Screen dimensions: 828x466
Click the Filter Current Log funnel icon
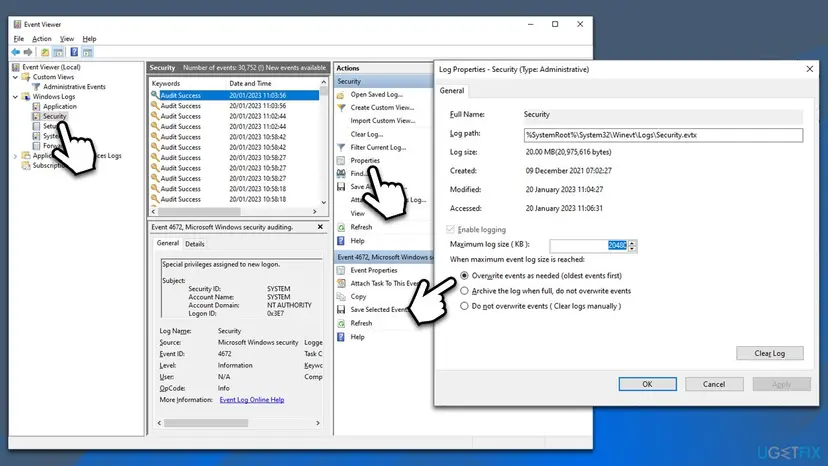[x=341, y=147]
